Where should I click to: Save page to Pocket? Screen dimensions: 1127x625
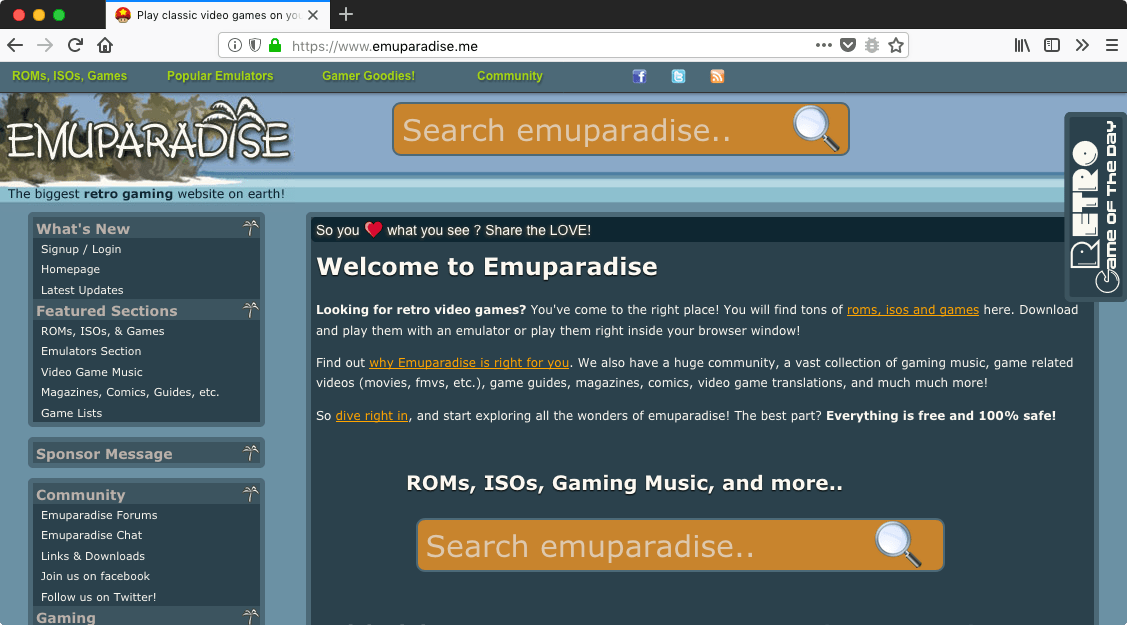click(848, 45)
